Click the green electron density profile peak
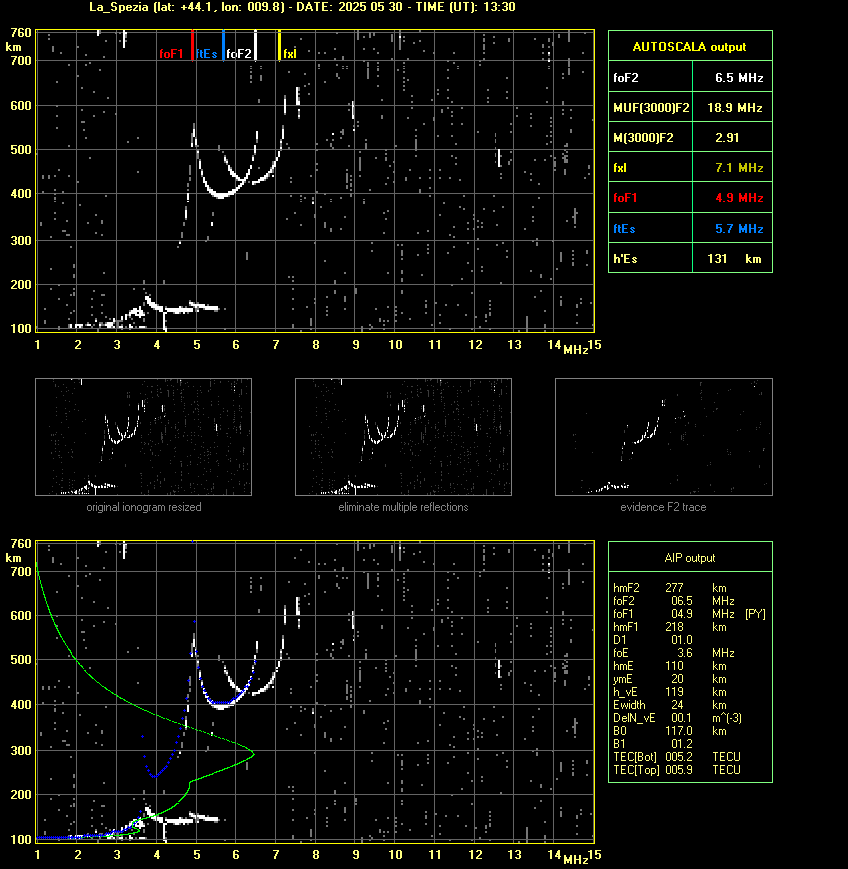 252,754
